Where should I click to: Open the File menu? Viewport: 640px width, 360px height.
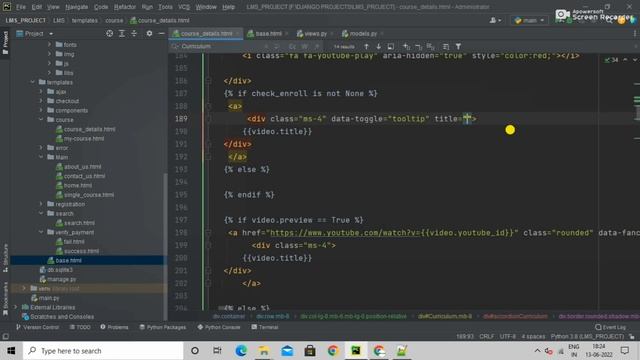[x=20, y=7]
